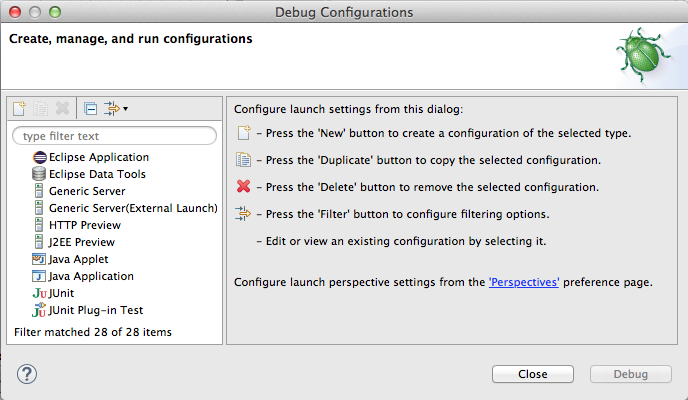Select HTTP Preview configuration type

(82, 225)
